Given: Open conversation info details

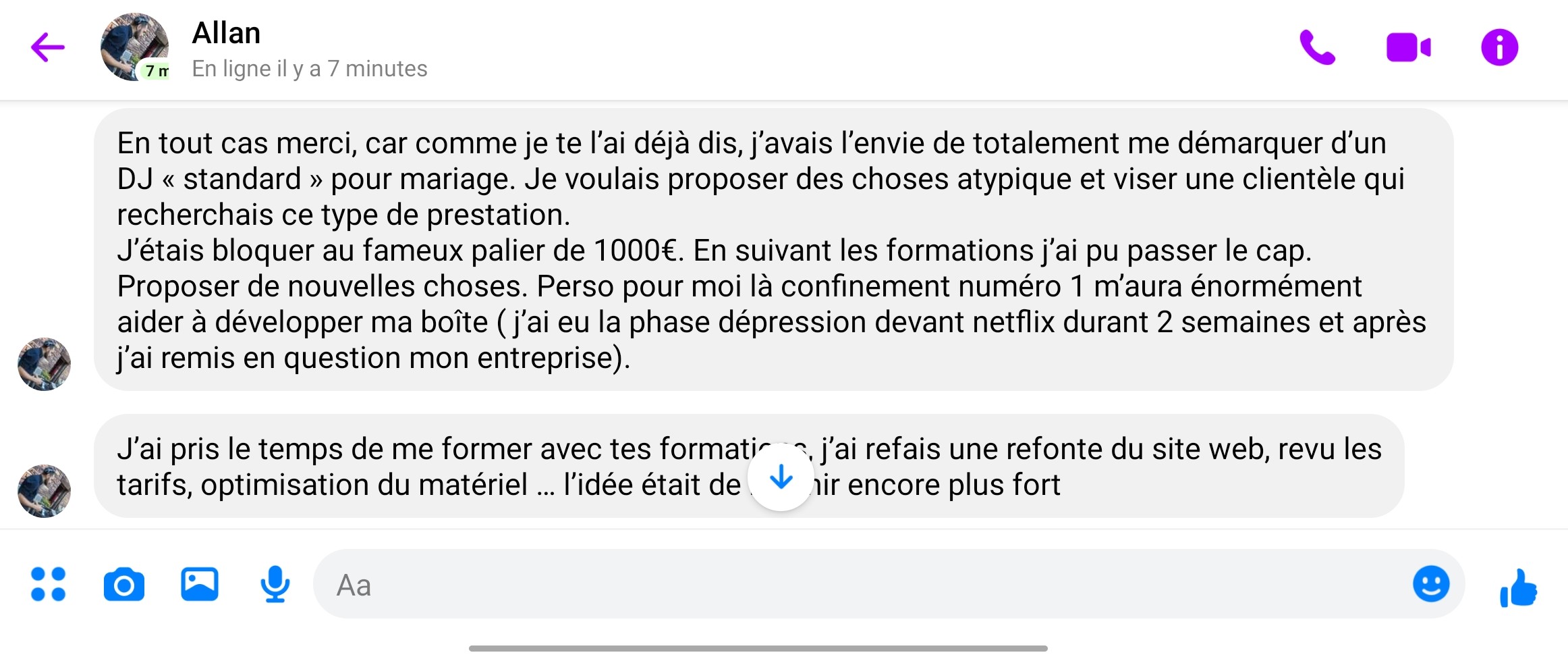Looking at the screenshot, I should click(1499, 47).
